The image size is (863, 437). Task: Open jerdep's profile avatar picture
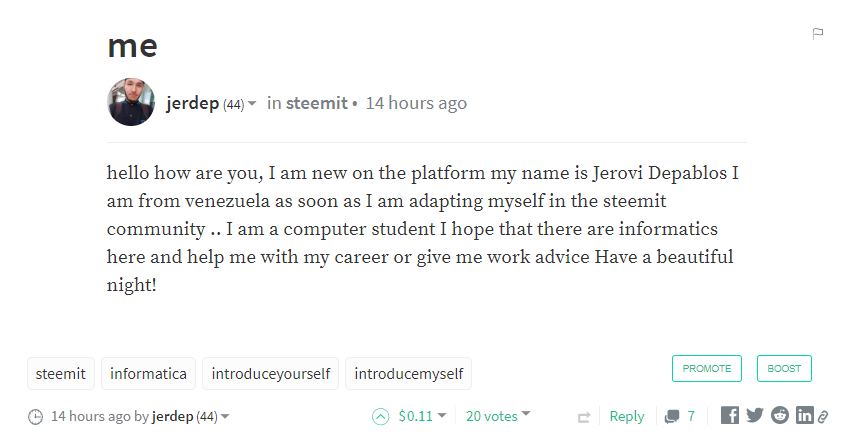[x=131, y=102]
